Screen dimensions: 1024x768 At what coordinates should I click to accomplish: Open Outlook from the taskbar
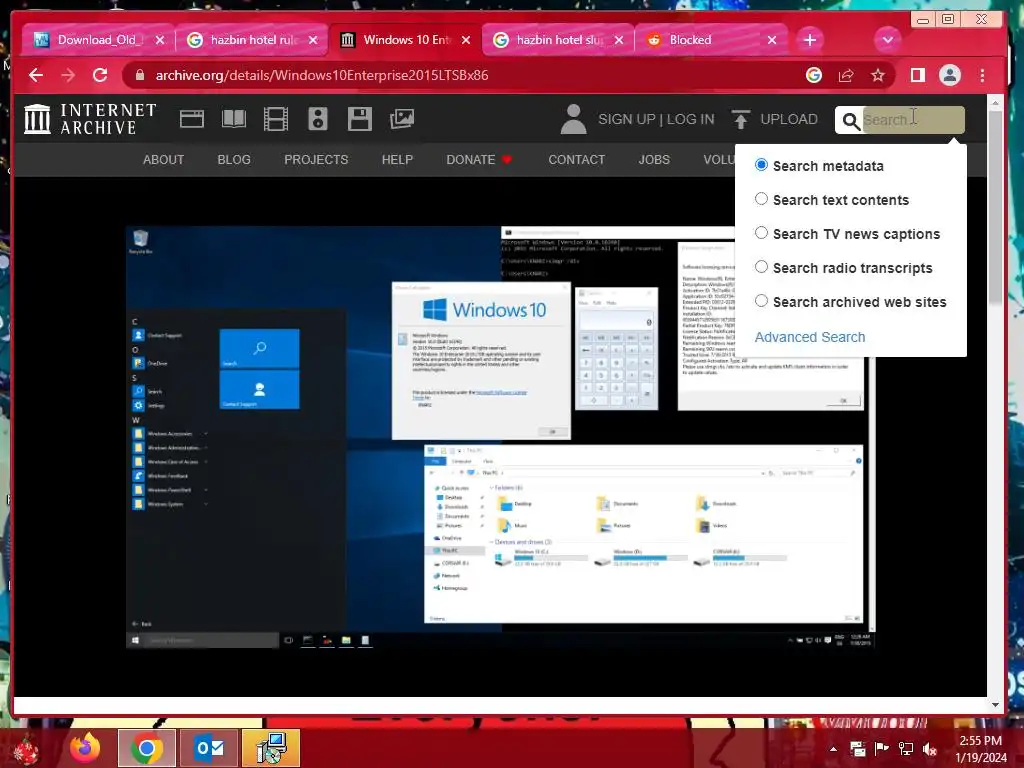point(209,748)
